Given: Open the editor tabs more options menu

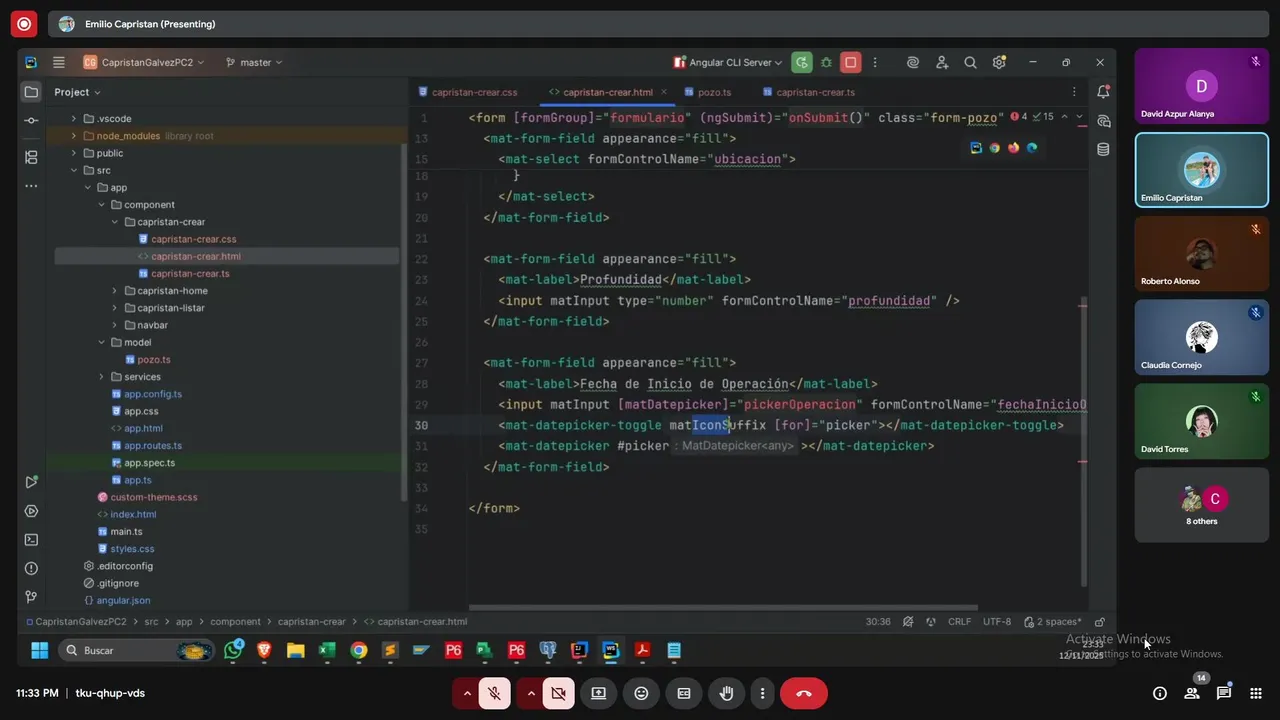Looking at the screenshot, I should pyautogui.click(x=1075, y=92).
